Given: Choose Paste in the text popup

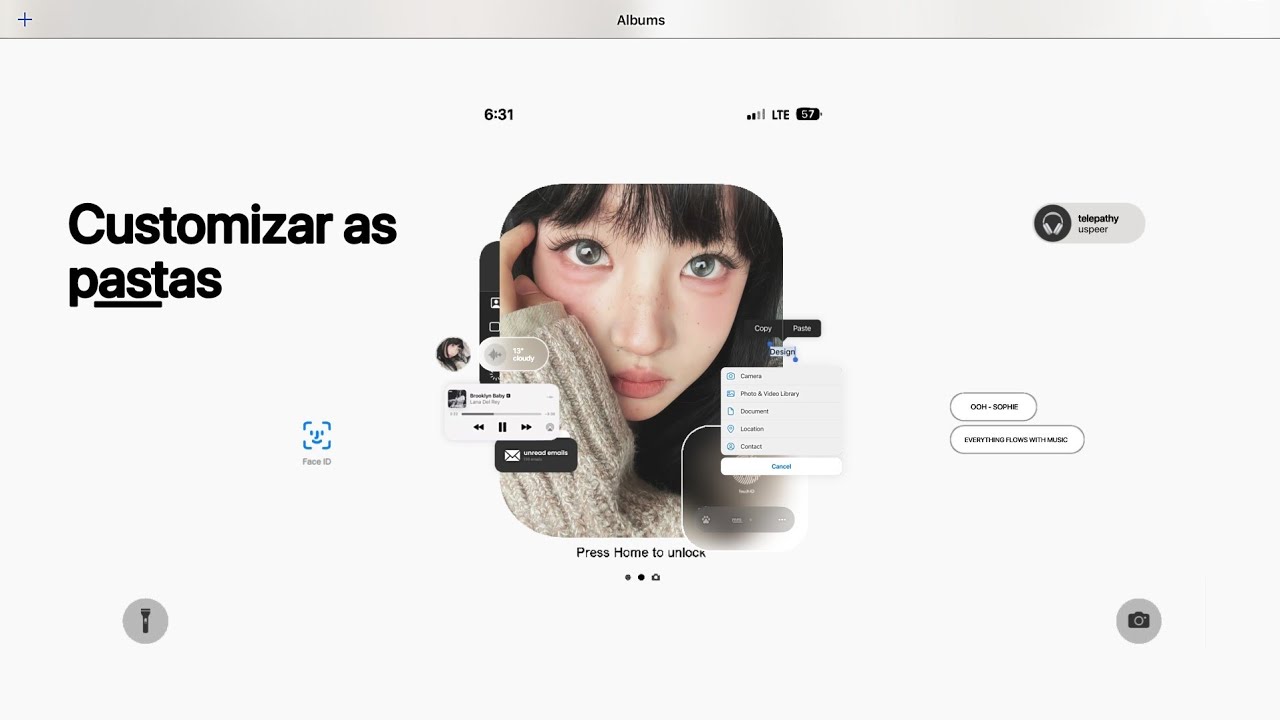Looking at the screenshot, I should coord(802,328).
